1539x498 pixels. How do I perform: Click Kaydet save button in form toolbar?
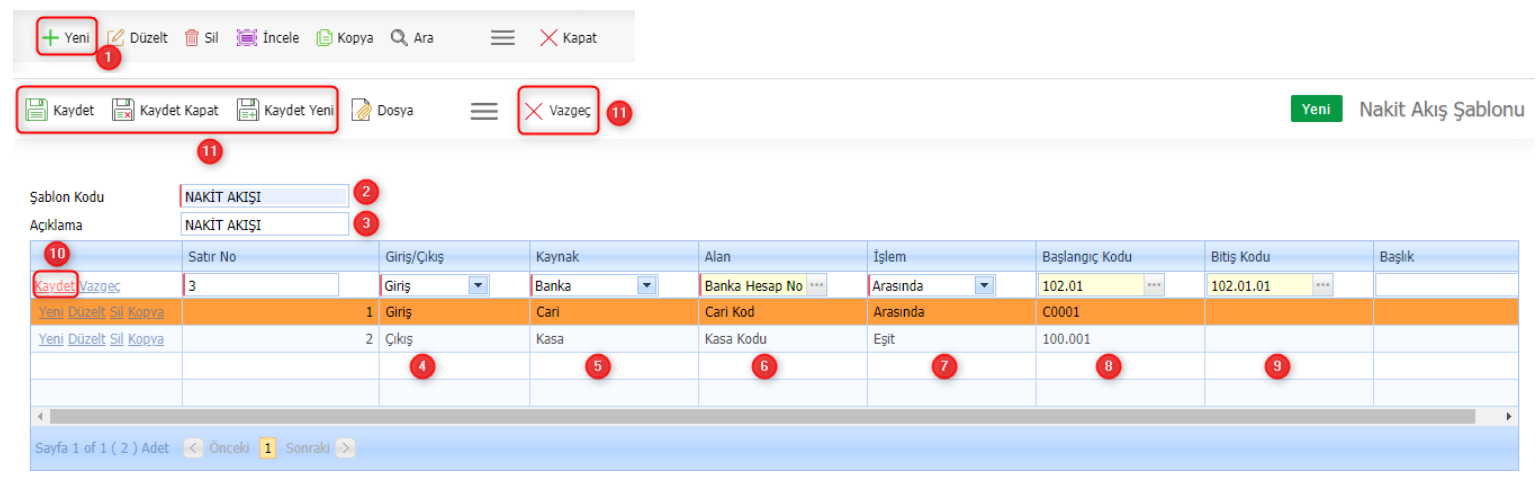tap(60, 110)
